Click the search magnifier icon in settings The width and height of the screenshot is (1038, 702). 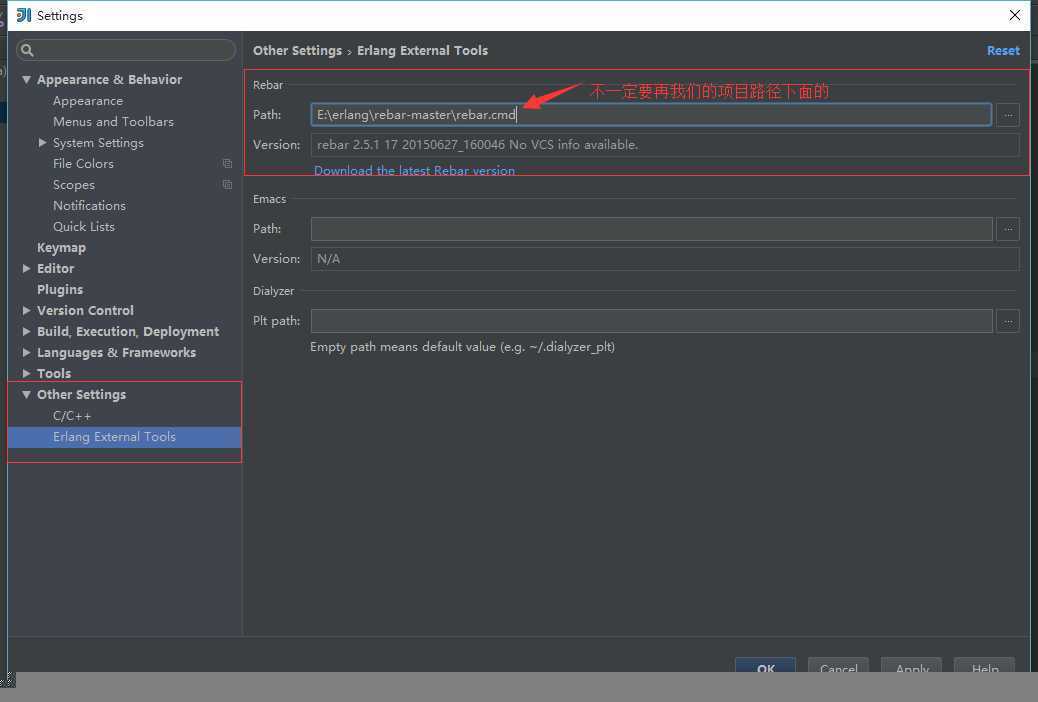click(x=27, y=50)
